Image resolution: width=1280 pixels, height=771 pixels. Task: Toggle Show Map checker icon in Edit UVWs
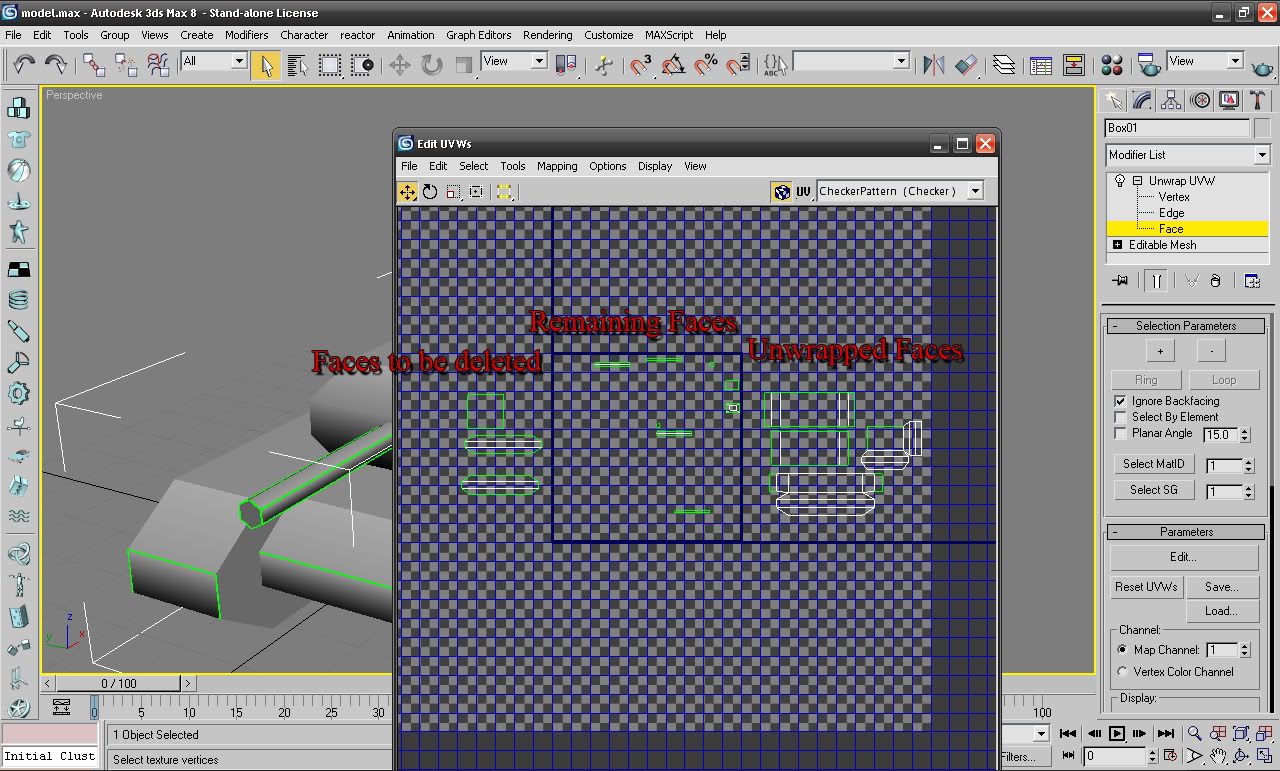pyautogui.click(x=782, y=192)
